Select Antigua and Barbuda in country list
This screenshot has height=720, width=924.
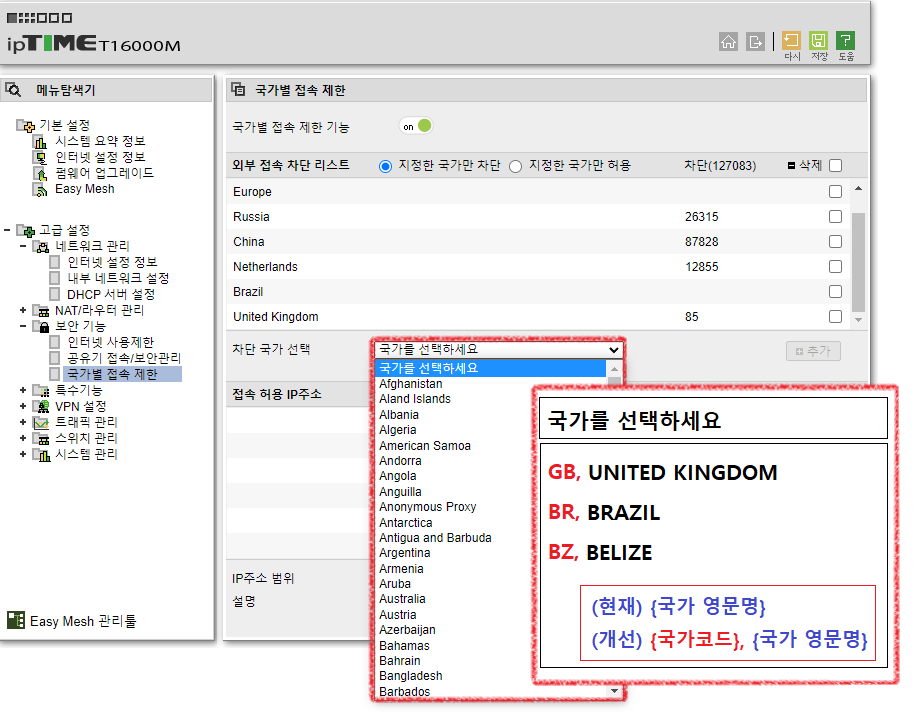coord(435,537)
